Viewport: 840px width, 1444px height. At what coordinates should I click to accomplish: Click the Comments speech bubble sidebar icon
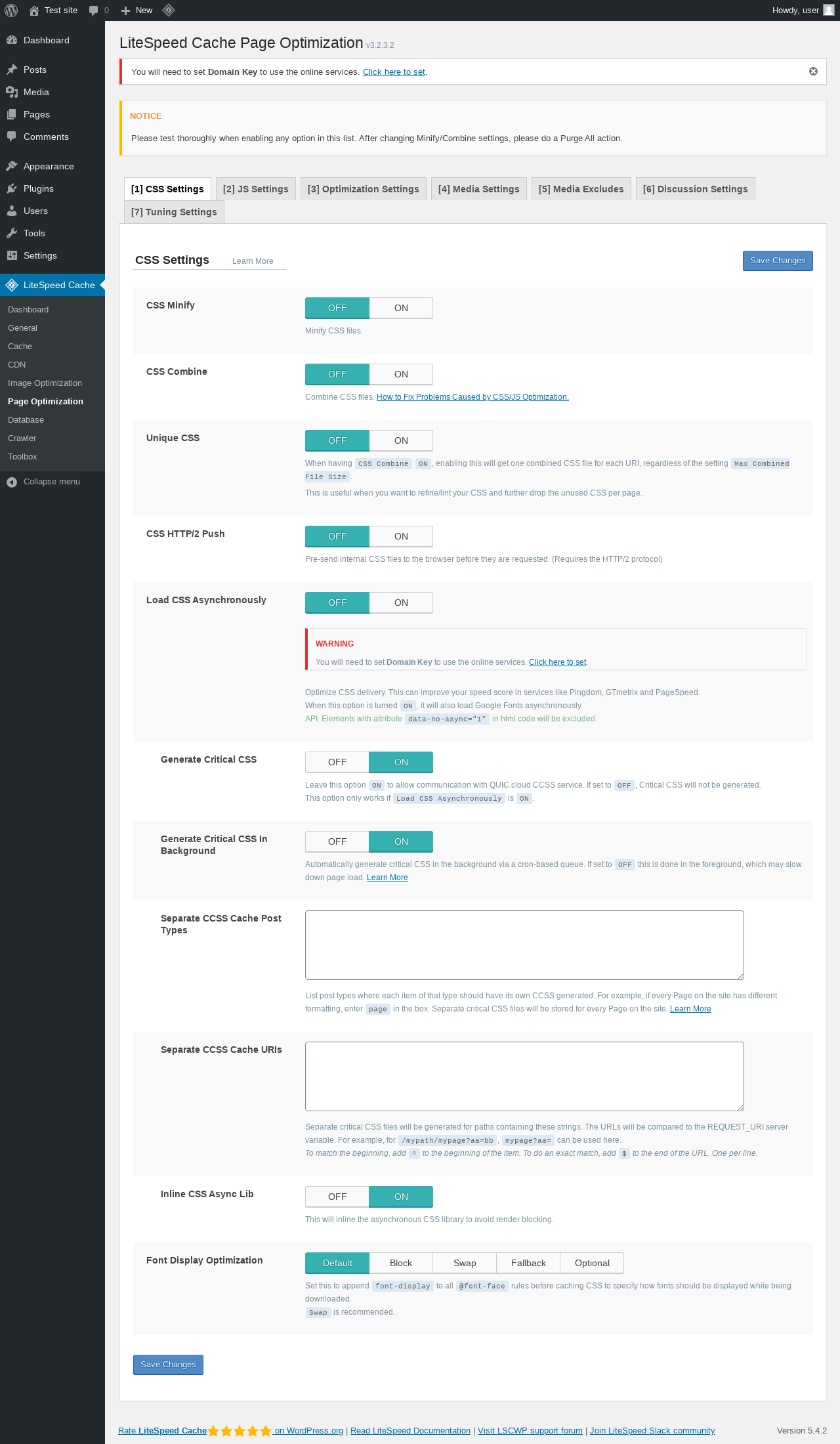(12, 137)
